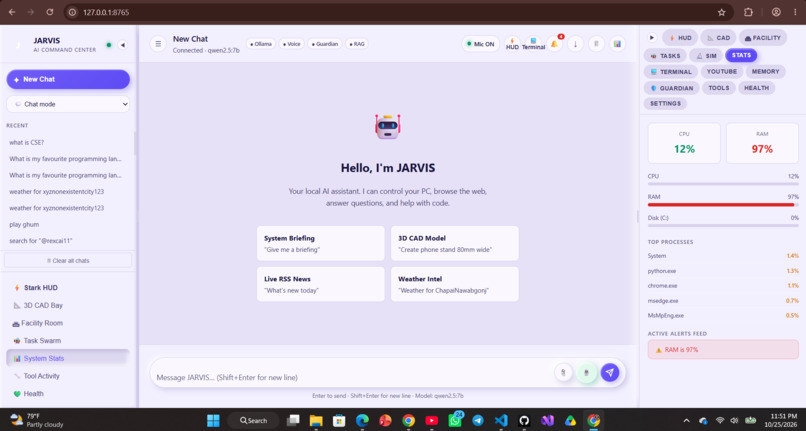Toggle the RAG status chip
806x431 pixels.
[357, 44]
